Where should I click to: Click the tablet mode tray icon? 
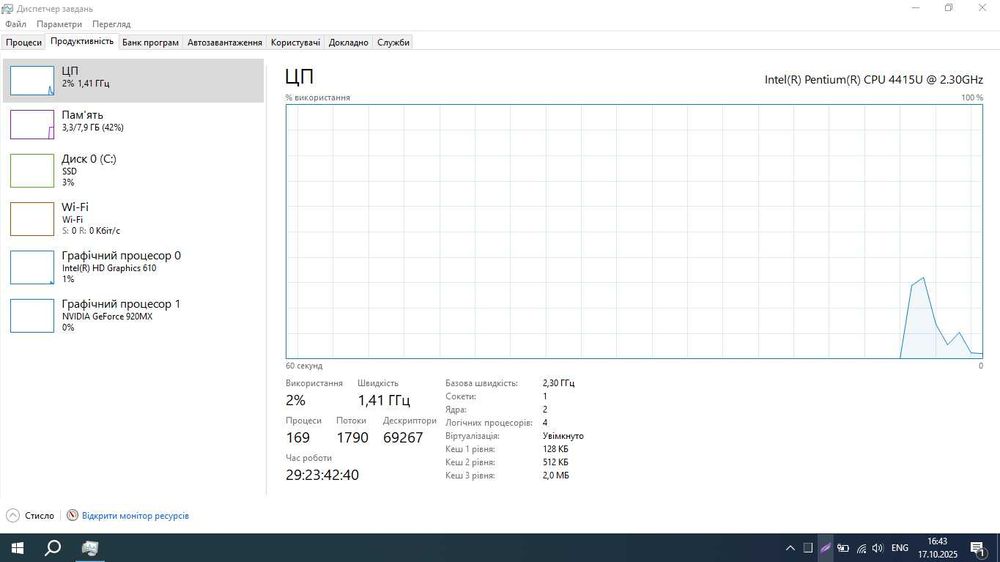tap(807, 548)
